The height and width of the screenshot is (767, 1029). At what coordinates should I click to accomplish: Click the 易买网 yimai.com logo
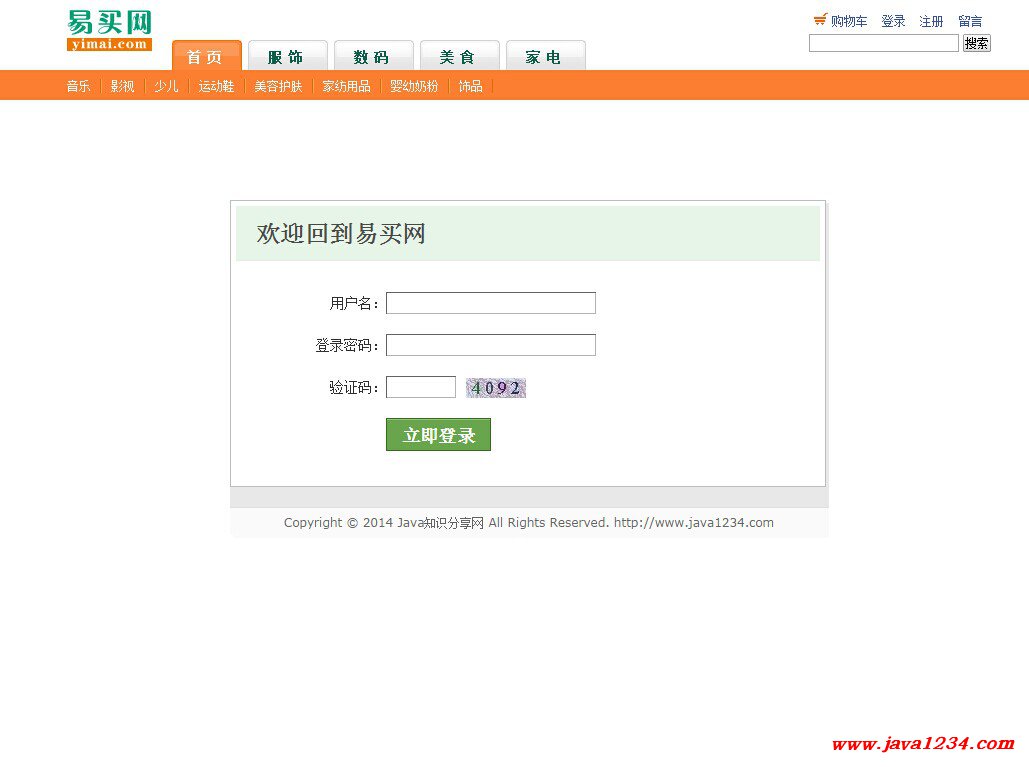click(x=109, y=30)
